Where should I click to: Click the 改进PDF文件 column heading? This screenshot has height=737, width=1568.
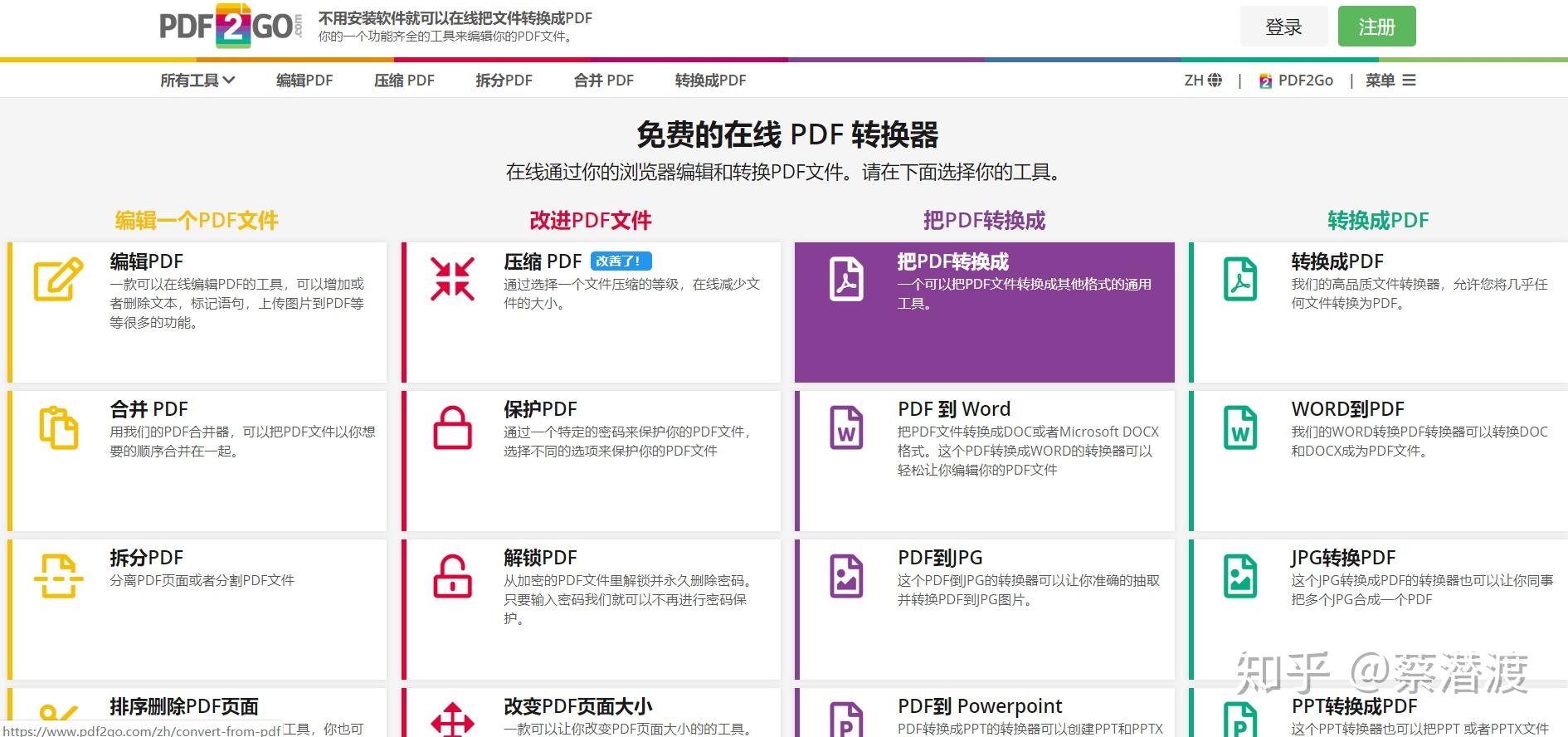(x=591, y=221)
